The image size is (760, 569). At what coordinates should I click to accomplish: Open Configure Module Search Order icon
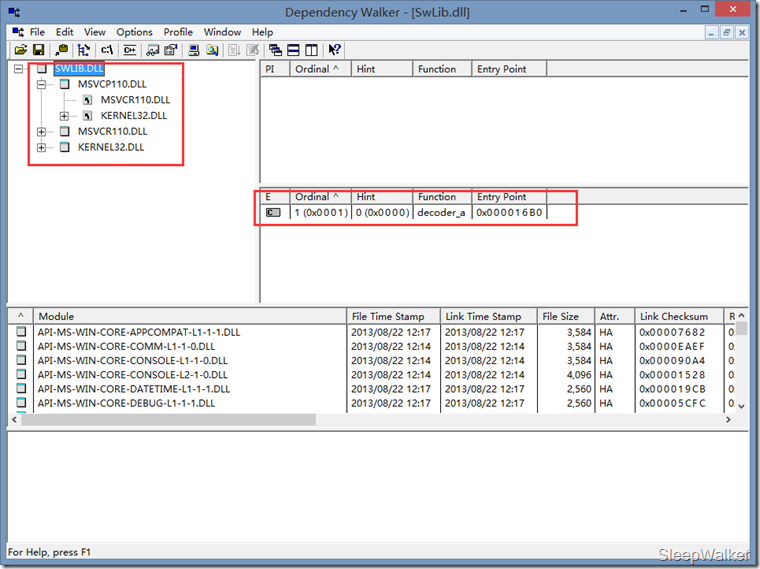tap(212, 50)
